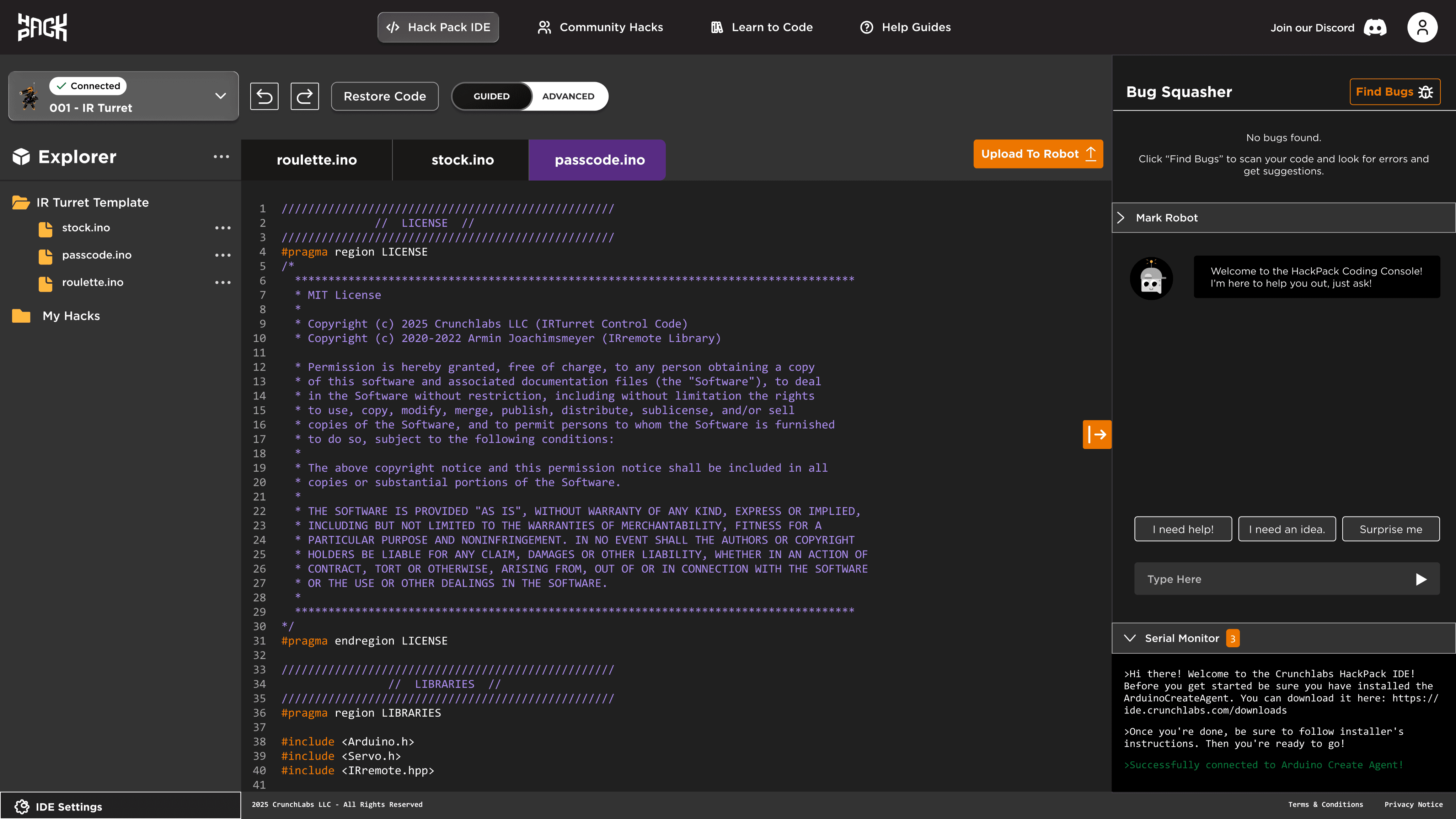Switch editor to ADVANCED mode
1456x819 pixels.
point(568,96)
